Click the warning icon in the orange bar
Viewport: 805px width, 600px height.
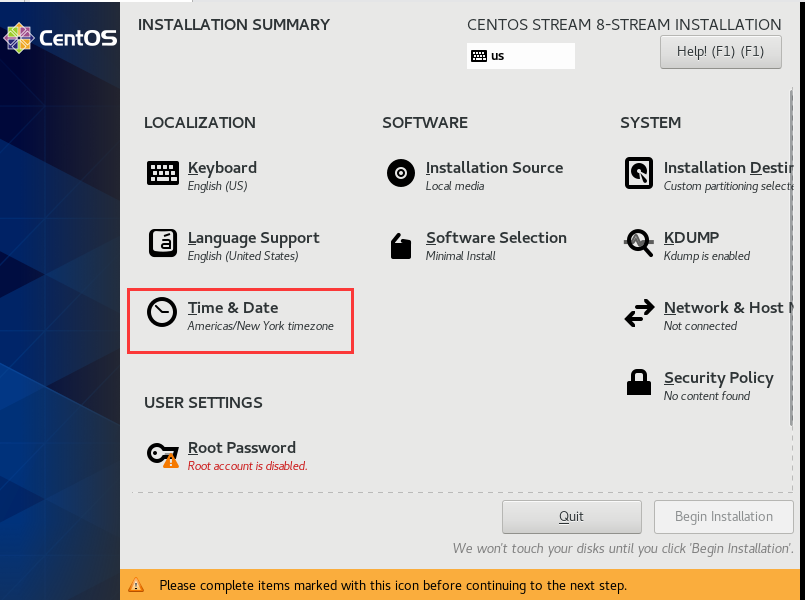coord(136,585)
